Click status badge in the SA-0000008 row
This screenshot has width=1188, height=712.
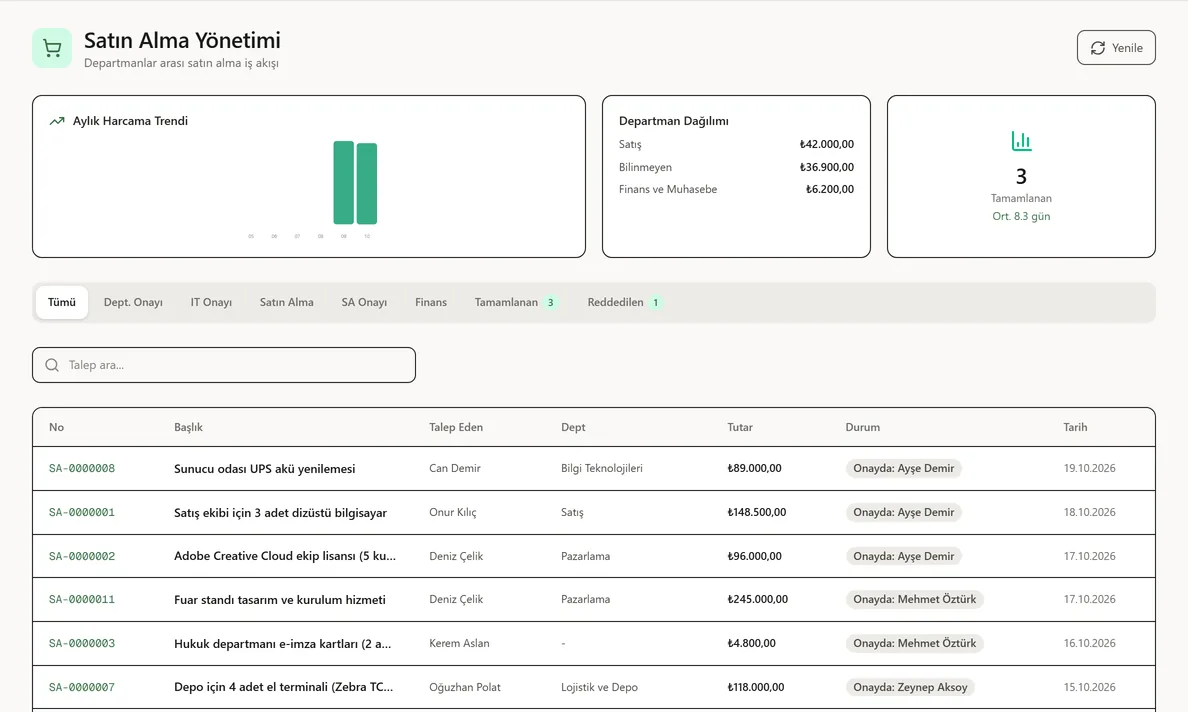904,468
